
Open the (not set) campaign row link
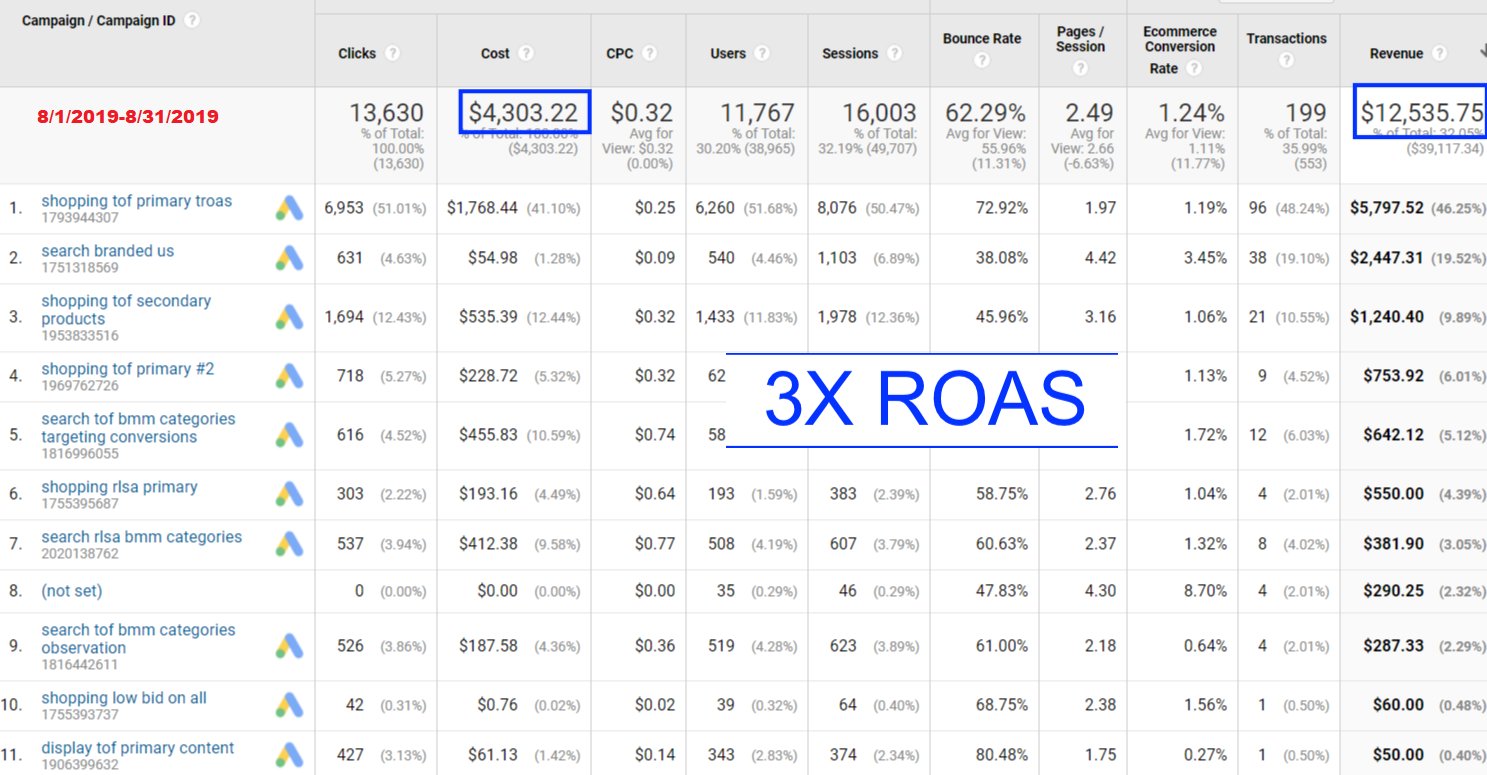click(x=71, y=591)
